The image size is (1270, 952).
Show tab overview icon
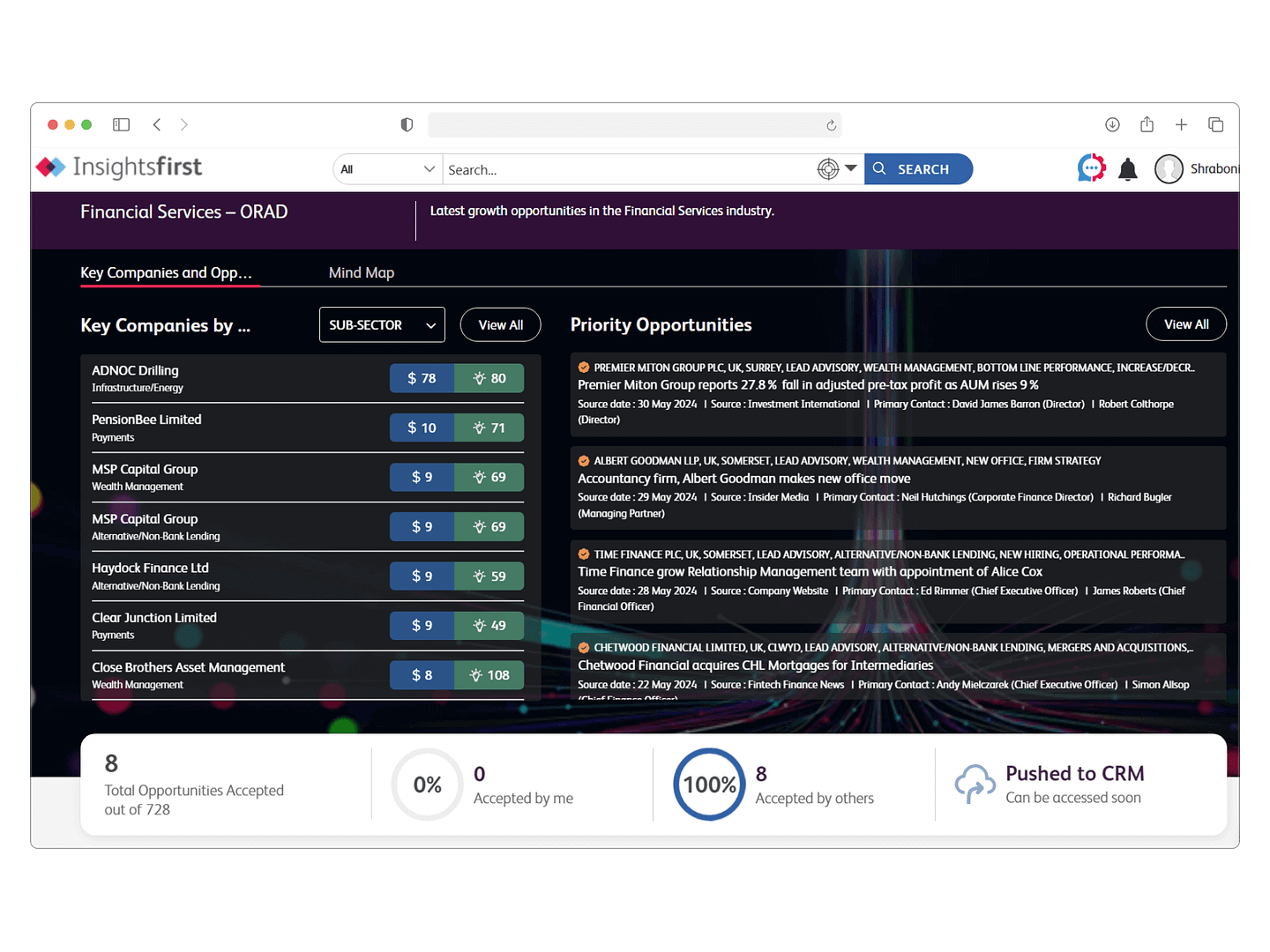(1215, 124)
